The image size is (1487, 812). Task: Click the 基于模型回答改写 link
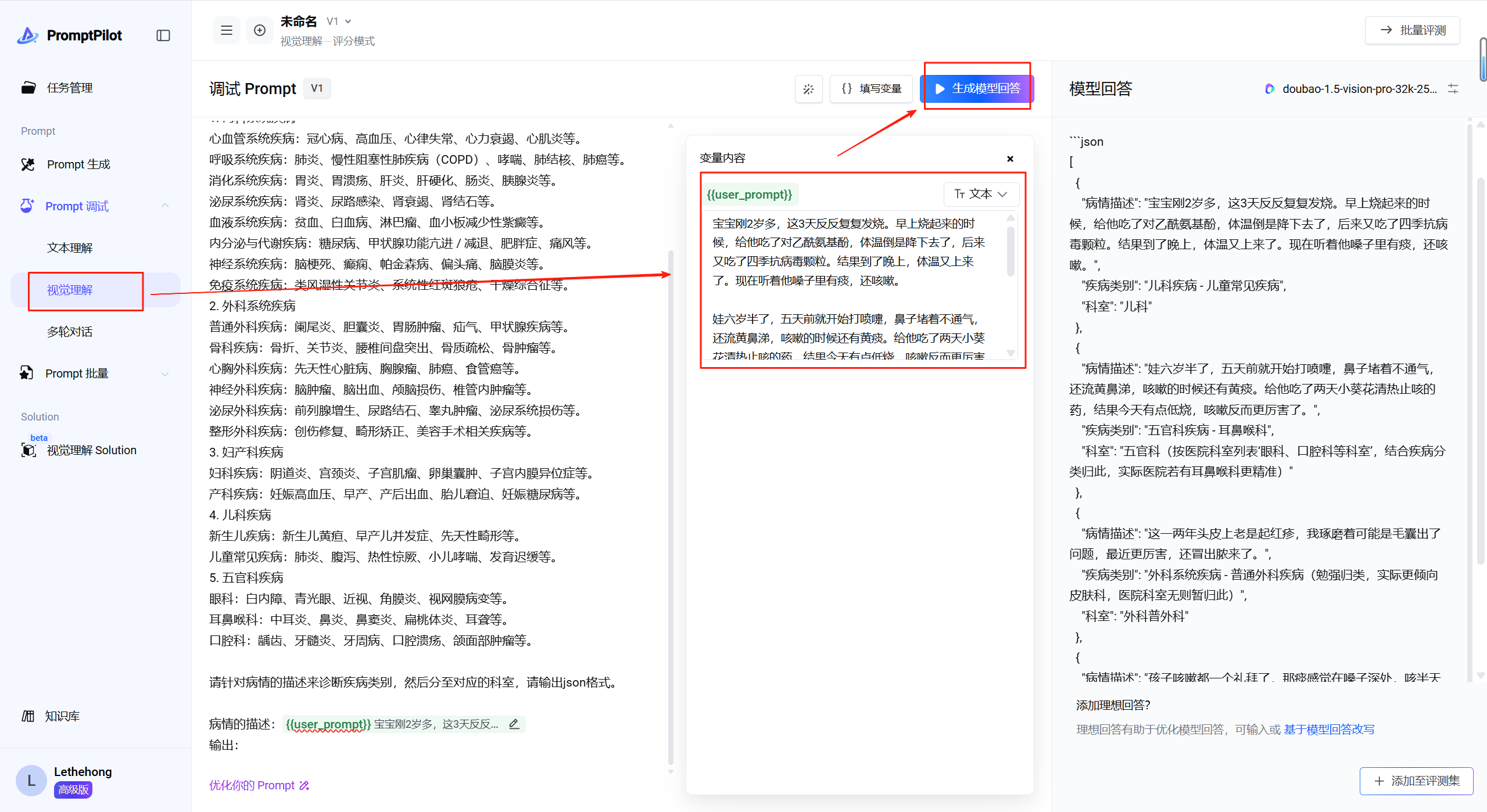point(1329,729)
